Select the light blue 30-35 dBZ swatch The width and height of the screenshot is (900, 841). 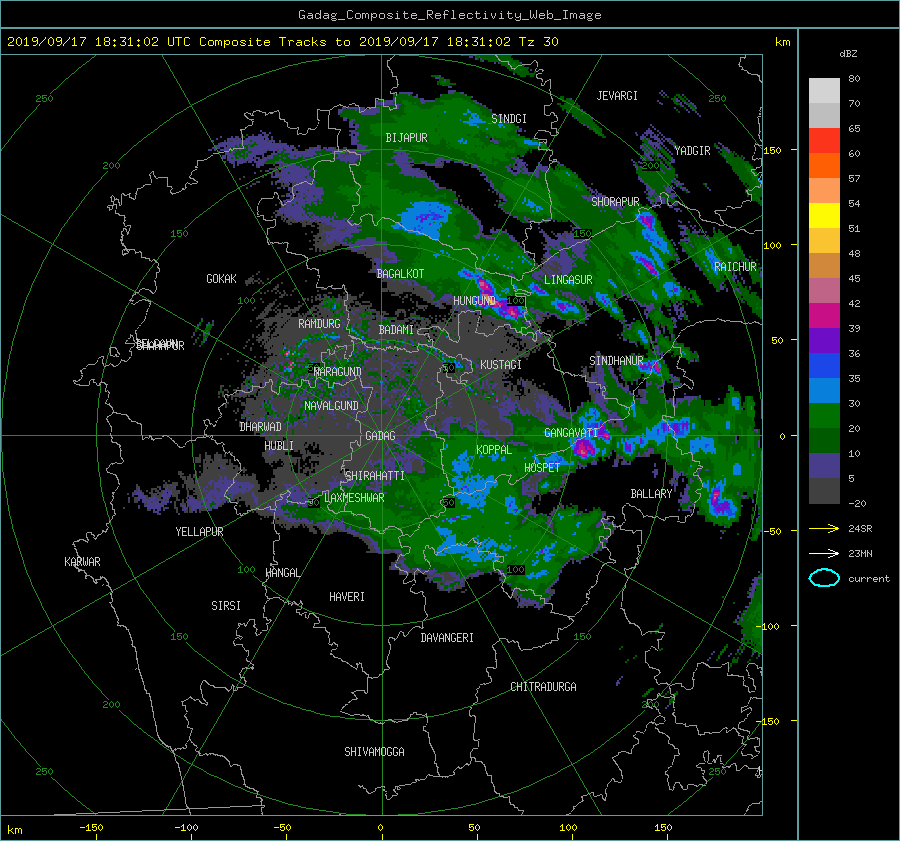[x=824, y=391]
